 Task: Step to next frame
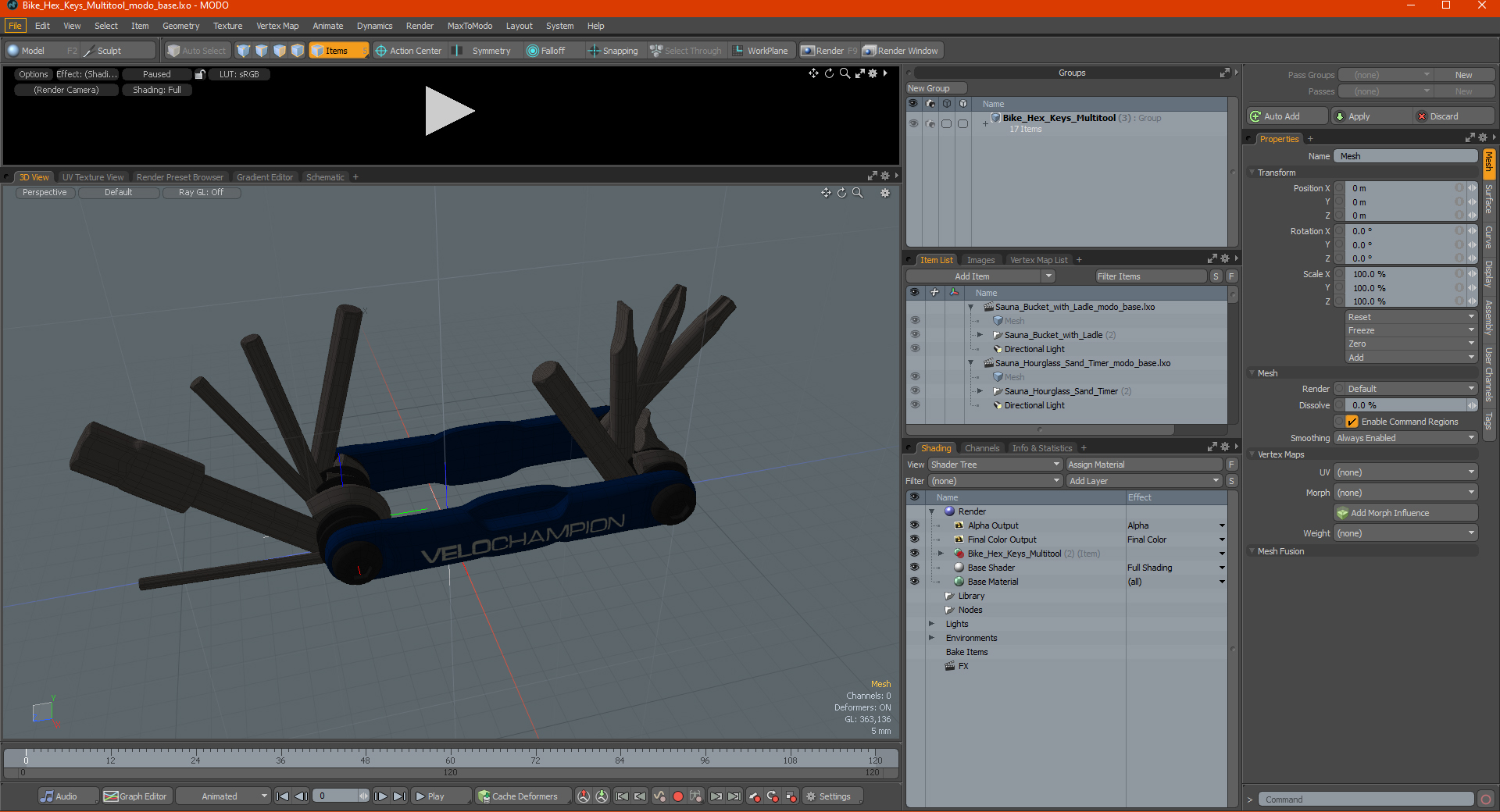(x=380, y=796)
